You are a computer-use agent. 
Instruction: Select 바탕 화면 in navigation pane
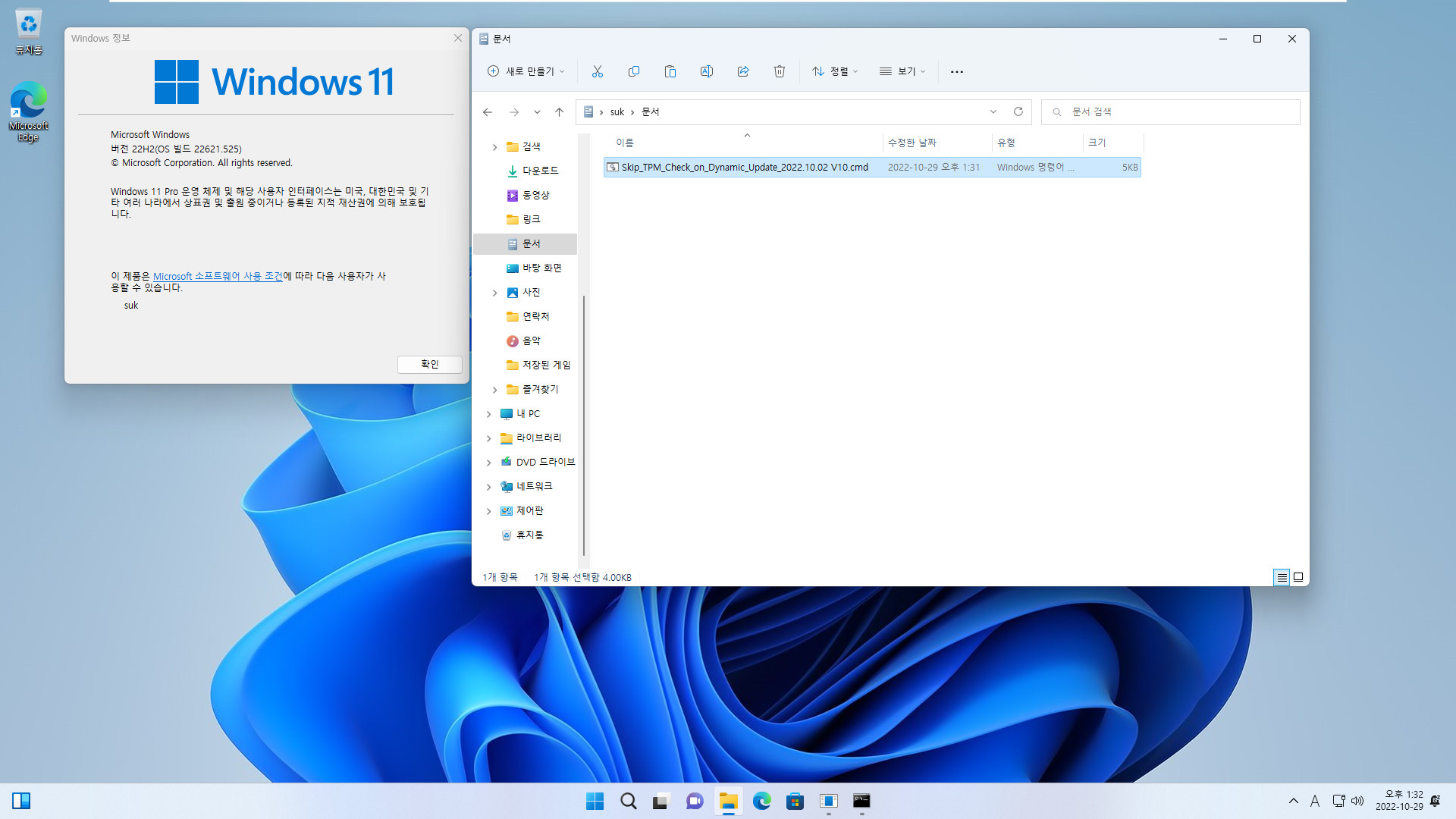click(534, 268)
